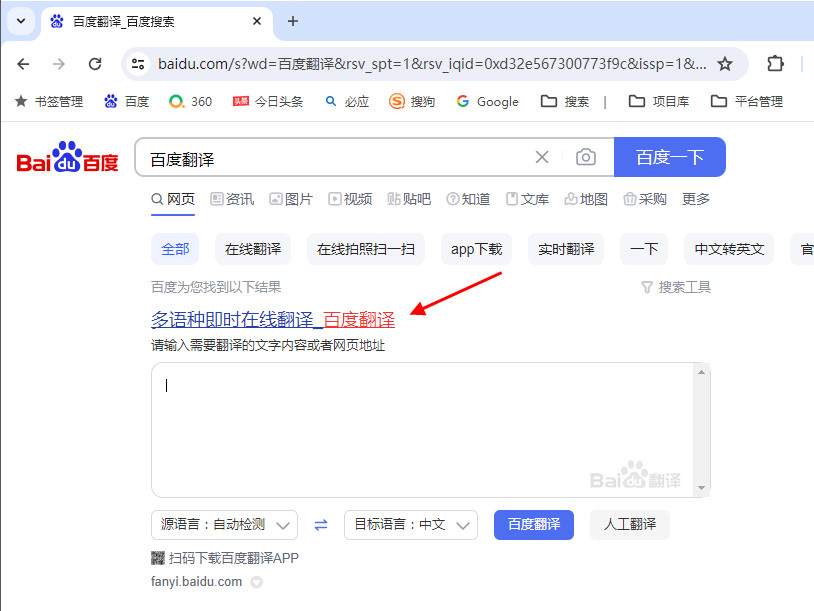This screenshot has height=611, width=814.
Task: Switch to 图片 tab
Action: 291,199
